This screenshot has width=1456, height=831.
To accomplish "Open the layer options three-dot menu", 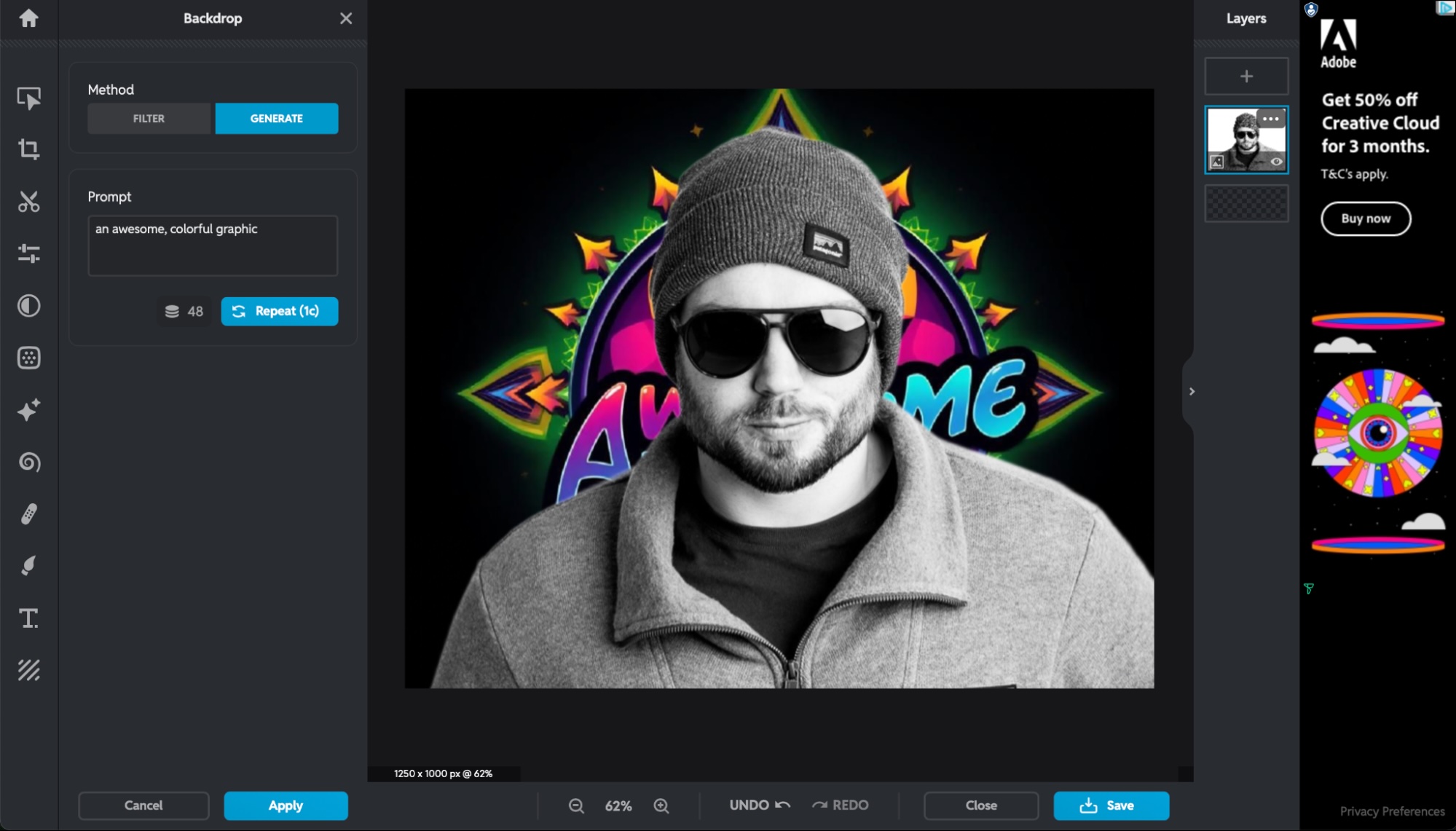I will pos(1272,118).
